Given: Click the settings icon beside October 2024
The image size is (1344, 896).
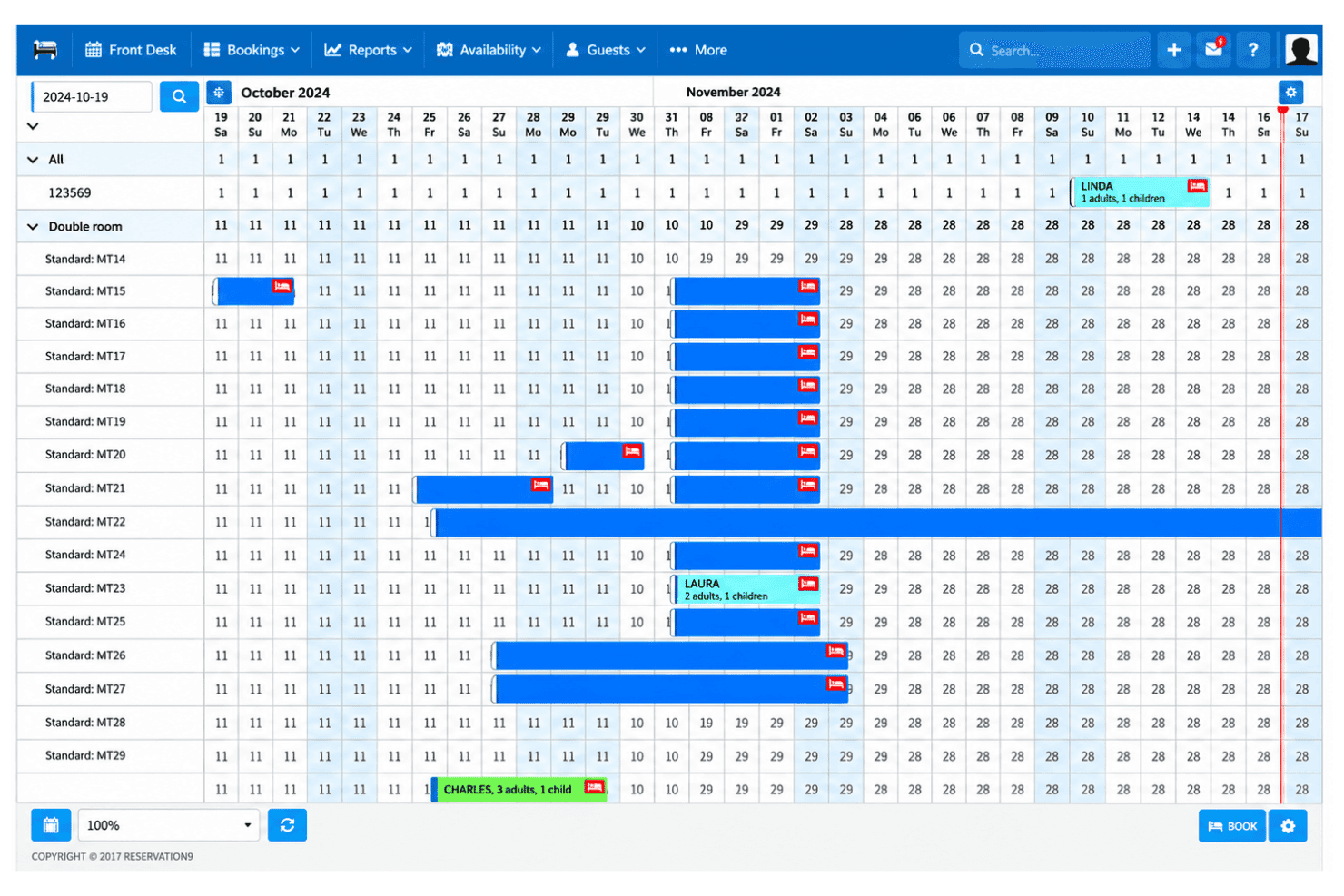Looking at the screenshot, I should [x=219, y=92].
